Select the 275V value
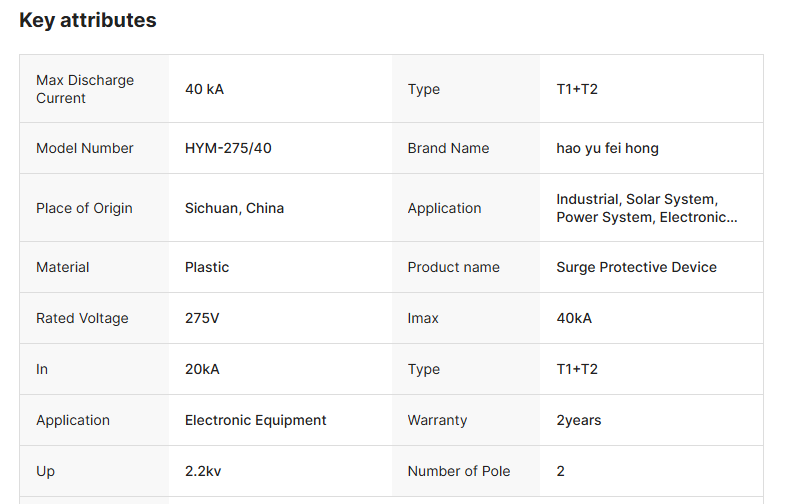The height and width of the screenshot is (504, 795). [202, 318]
